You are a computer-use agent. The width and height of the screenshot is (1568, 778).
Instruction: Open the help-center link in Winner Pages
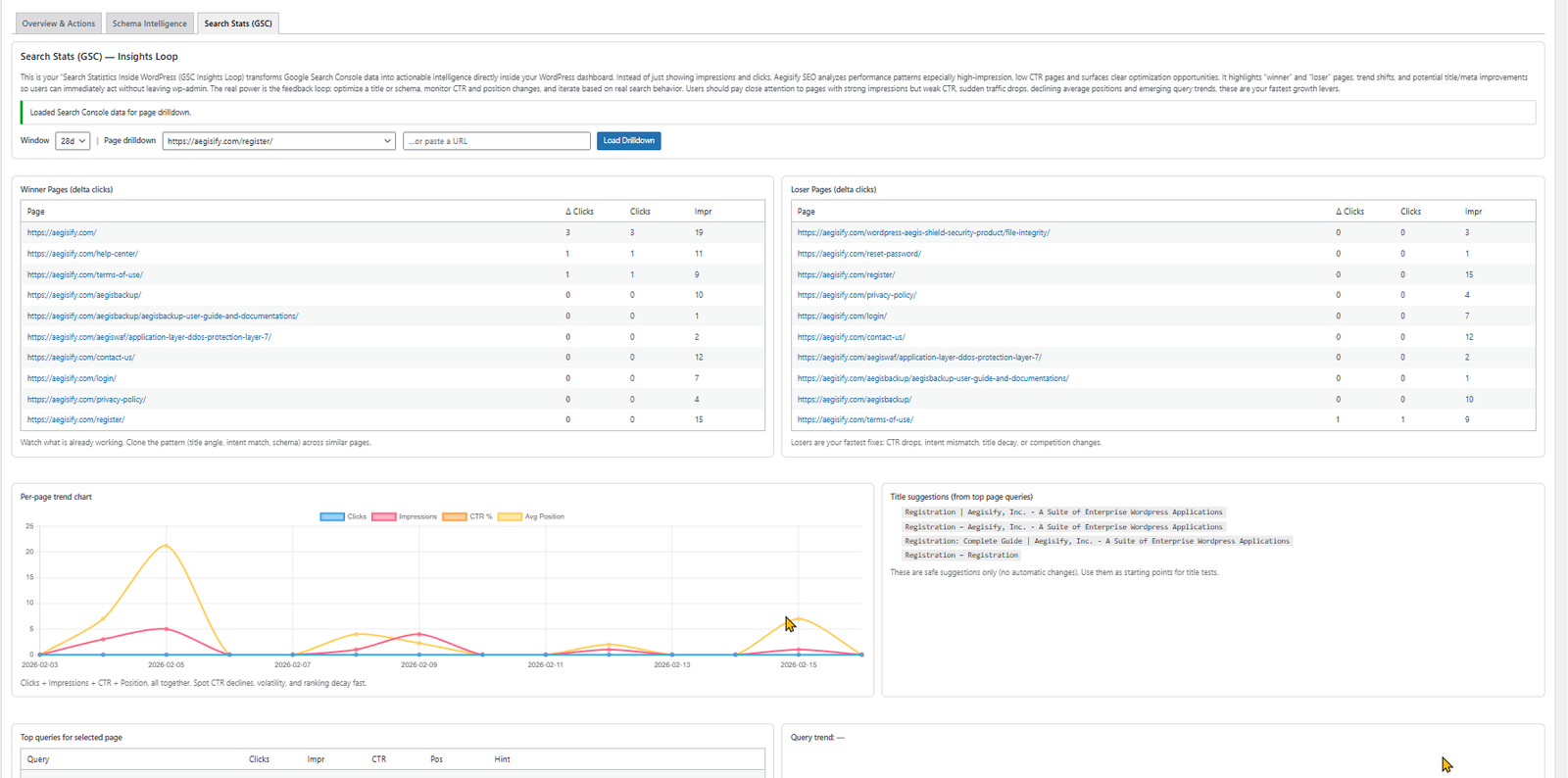(x=82, y=254)
